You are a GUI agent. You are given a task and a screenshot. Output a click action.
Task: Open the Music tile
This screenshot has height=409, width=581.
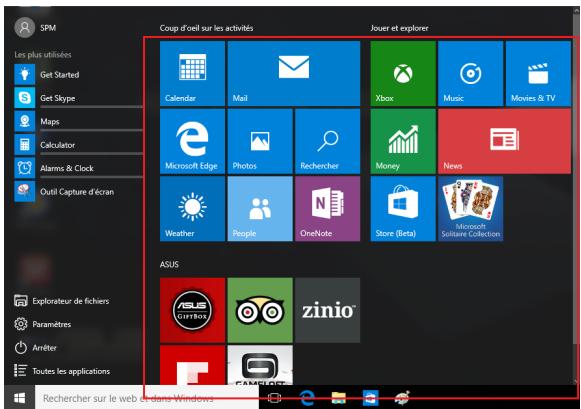click(x=471, y=73)
